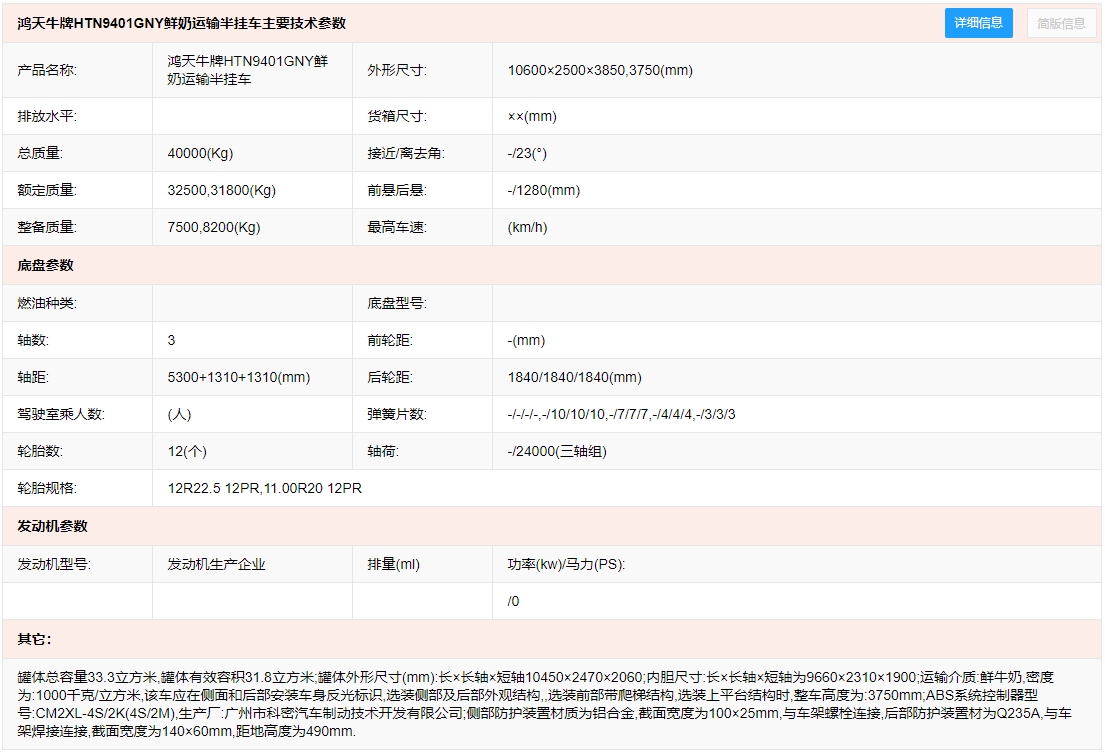Image resolution: width=1105 pixels, height=754 pixels.
Task: Select the 7500,8200(Kg) value
Action: [214, 228]
